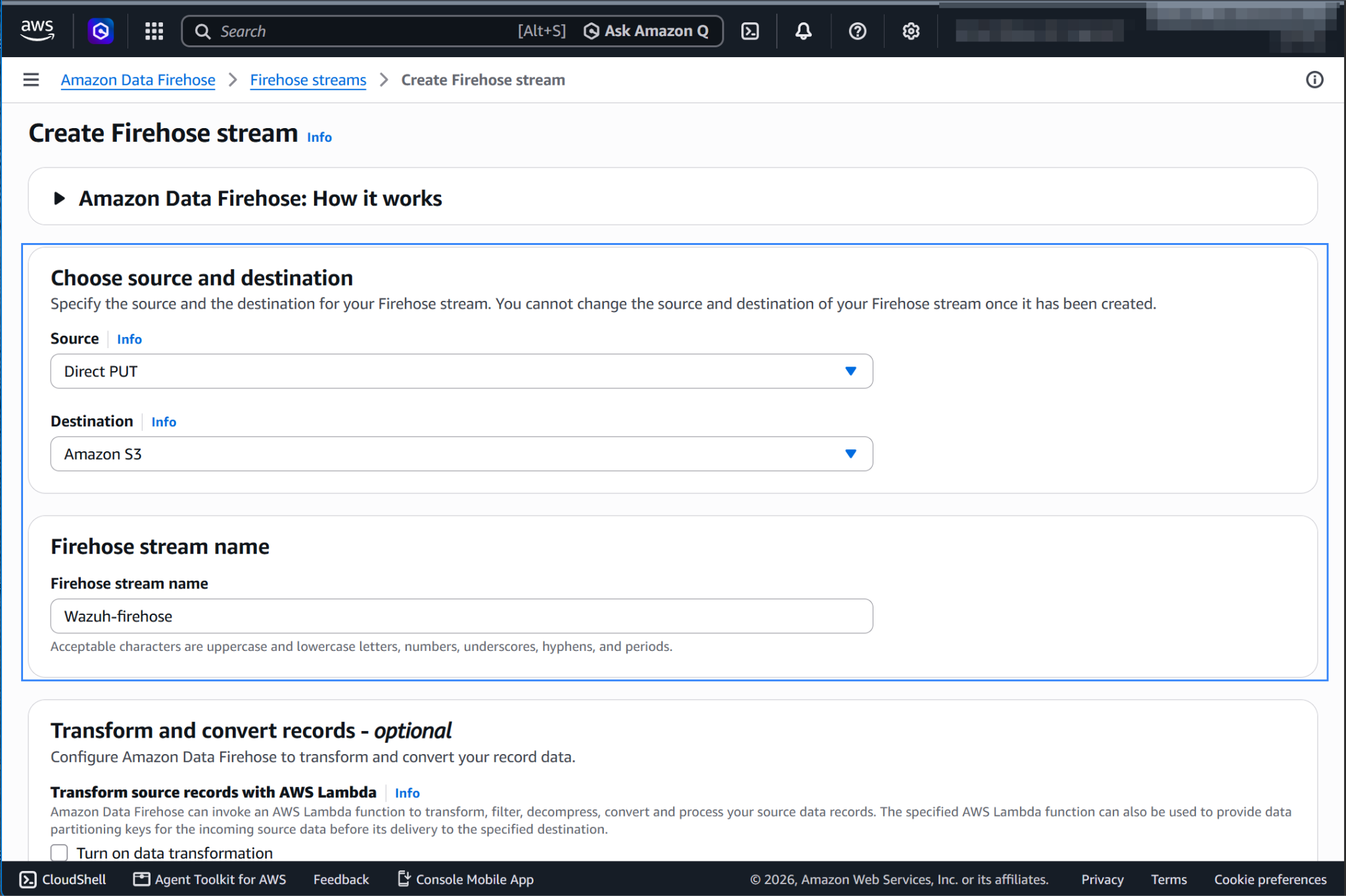Click the CloudShell icon in footer

click(28, 879)
